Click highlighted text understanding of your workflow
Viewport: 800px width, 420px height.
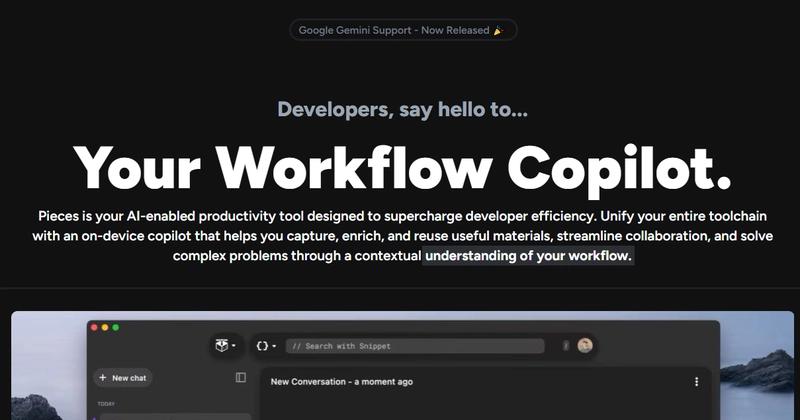(x=528, y=255)
